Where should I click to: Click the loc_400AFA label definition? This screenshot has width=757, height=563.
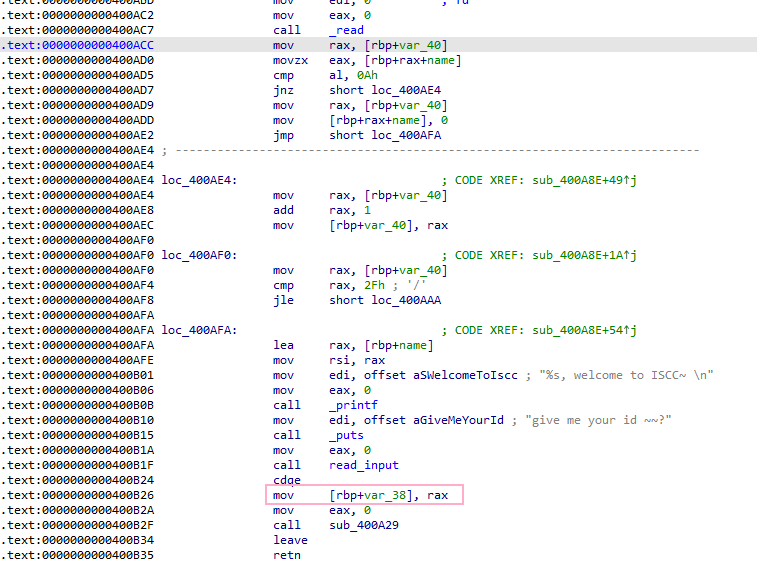[198, 330]
